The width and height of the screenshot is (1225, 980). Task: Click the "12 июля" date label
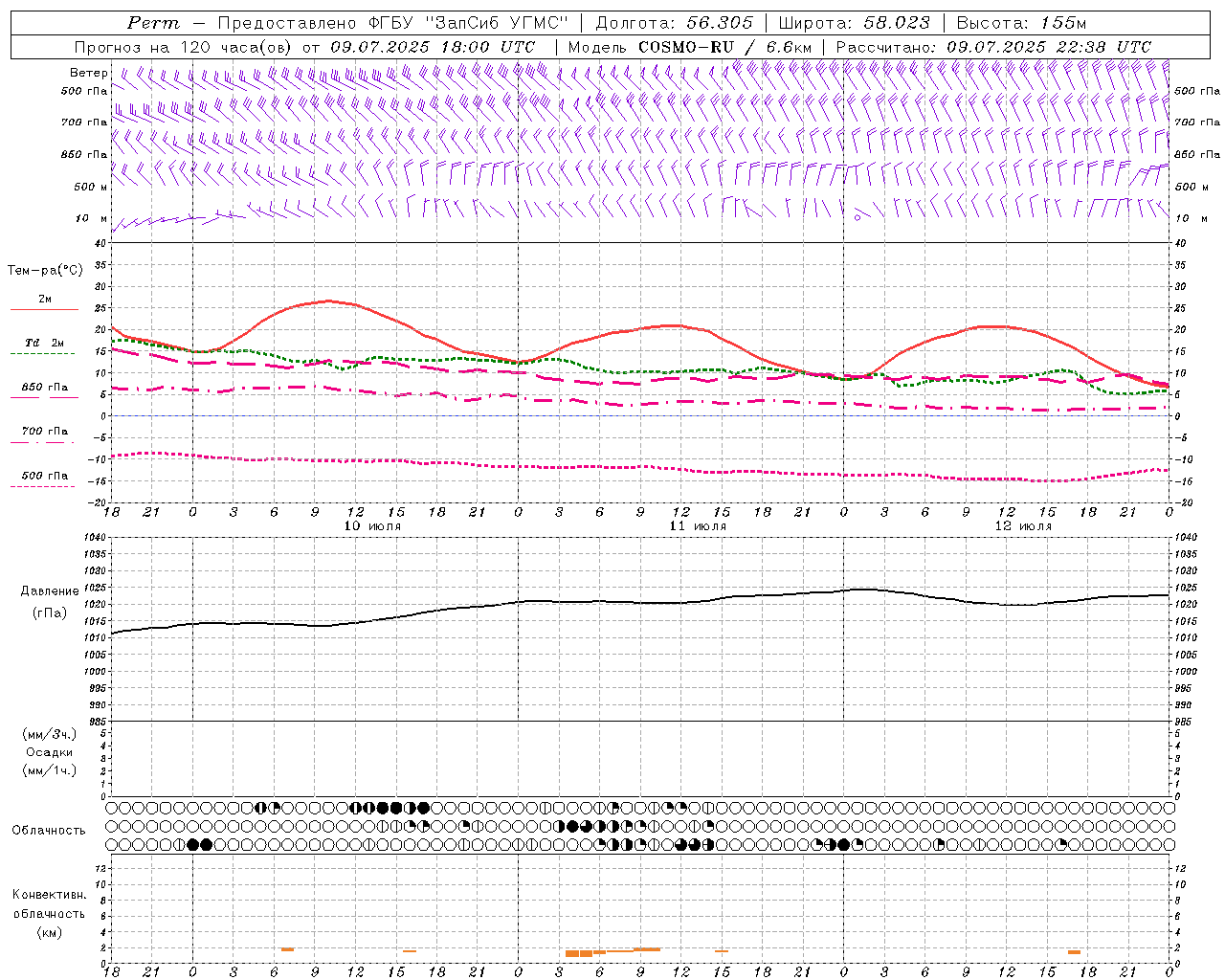[1023, 526]
